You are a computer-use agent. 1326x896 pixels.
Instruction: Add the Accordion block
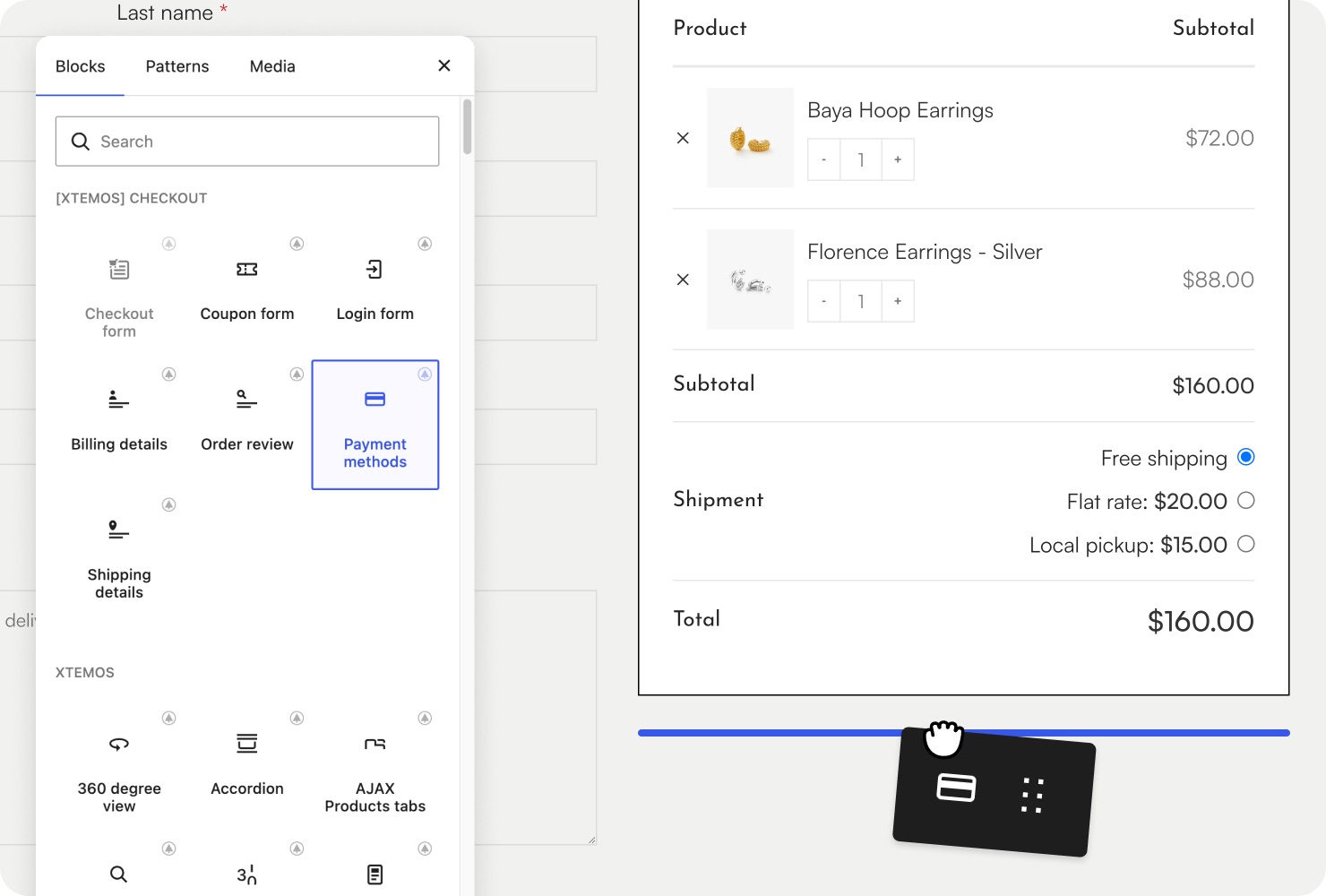[247, 769]
